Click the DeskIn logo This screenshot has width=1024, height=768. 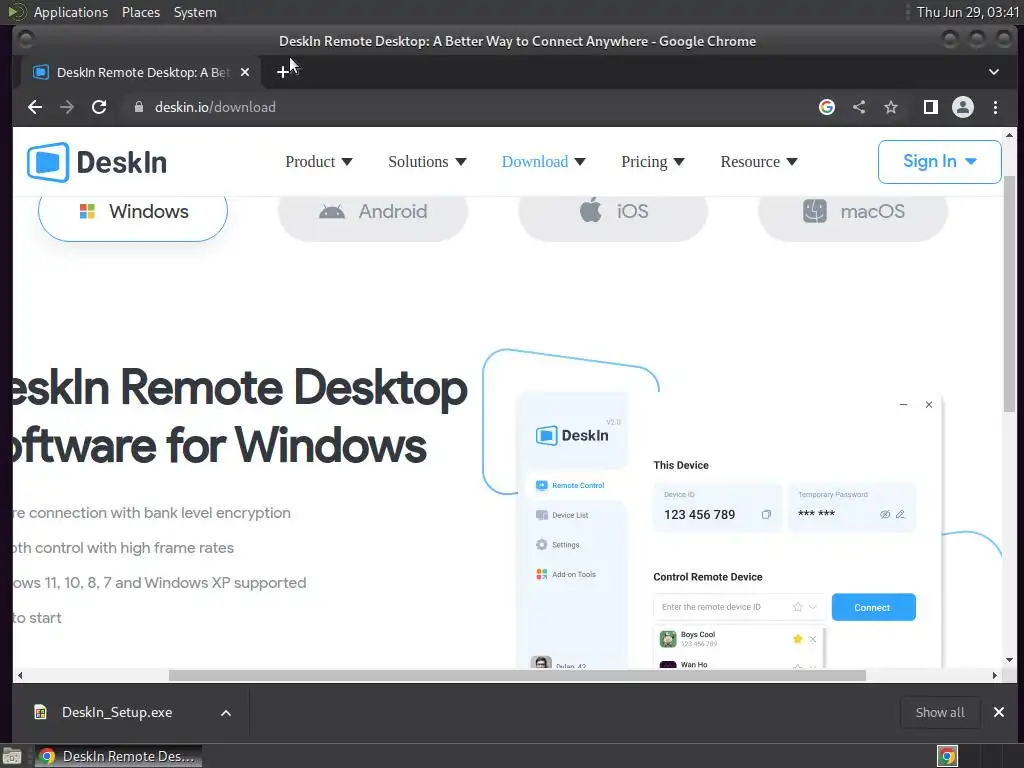click(x=97, y=162)
